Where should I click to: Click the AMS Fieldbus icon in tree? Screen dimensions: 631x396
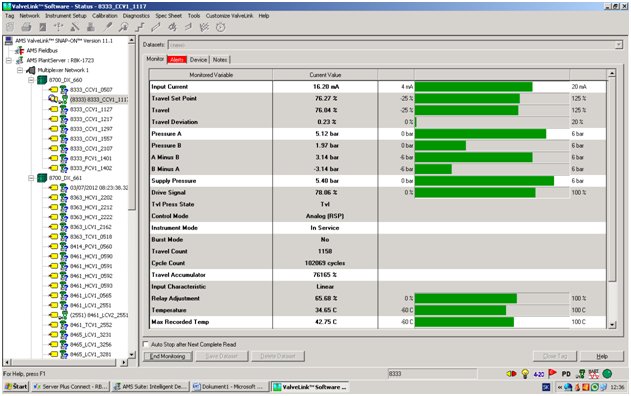(19, 51)
